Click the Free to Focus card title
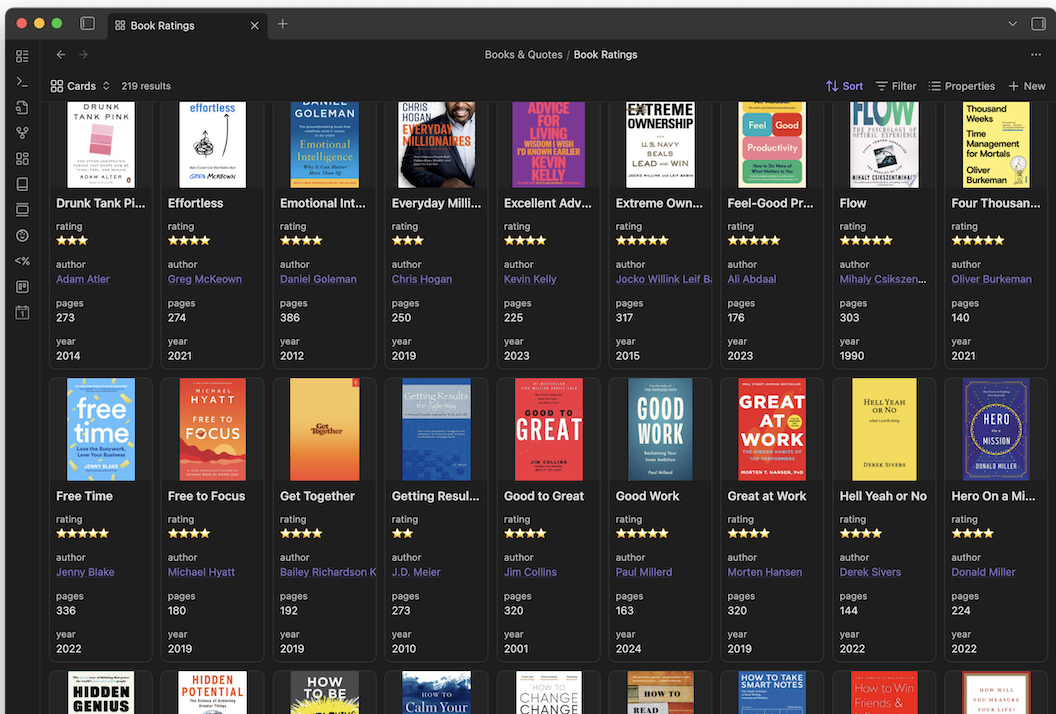 pyautogui.click(x=206, y=496)
